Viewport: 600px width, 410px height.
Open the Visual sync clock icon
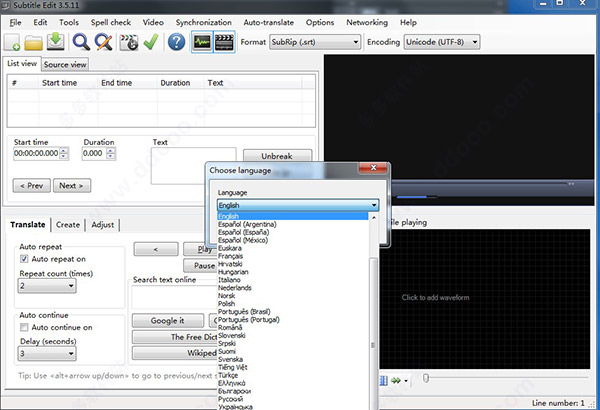pyautogui.click(x=128, y=42)
